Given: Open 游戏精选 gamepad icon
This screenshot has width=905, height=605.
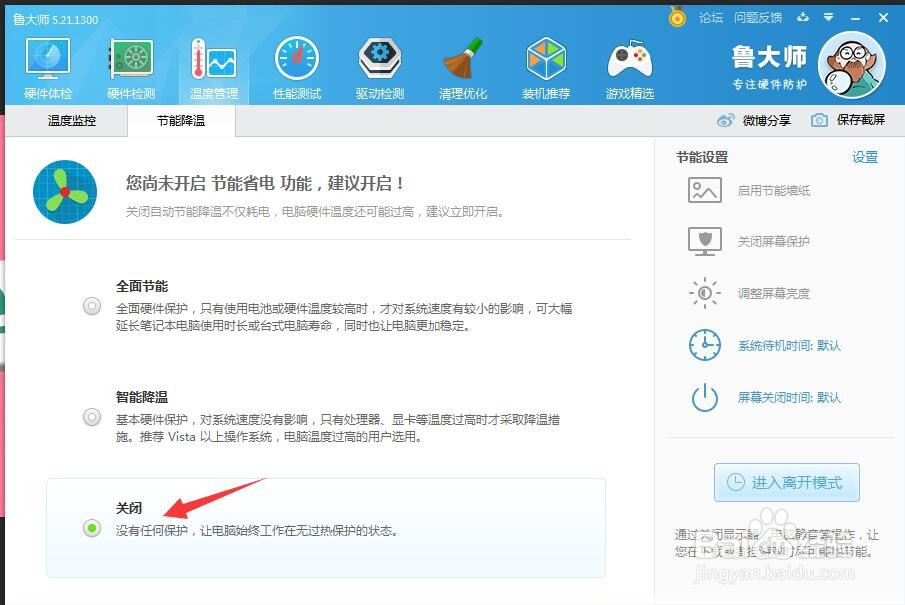Looking at the screenshot, I should click(630, 60).
